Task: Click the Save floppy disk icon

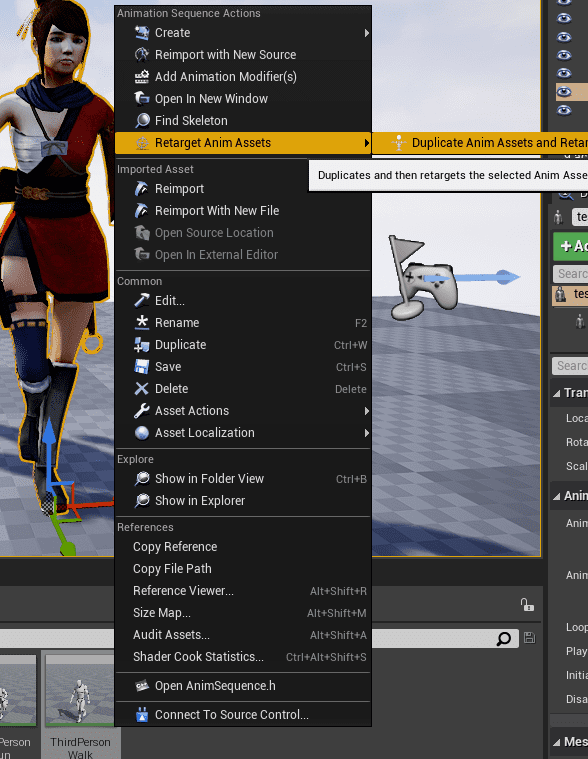Action: click(x=142, y=367)
